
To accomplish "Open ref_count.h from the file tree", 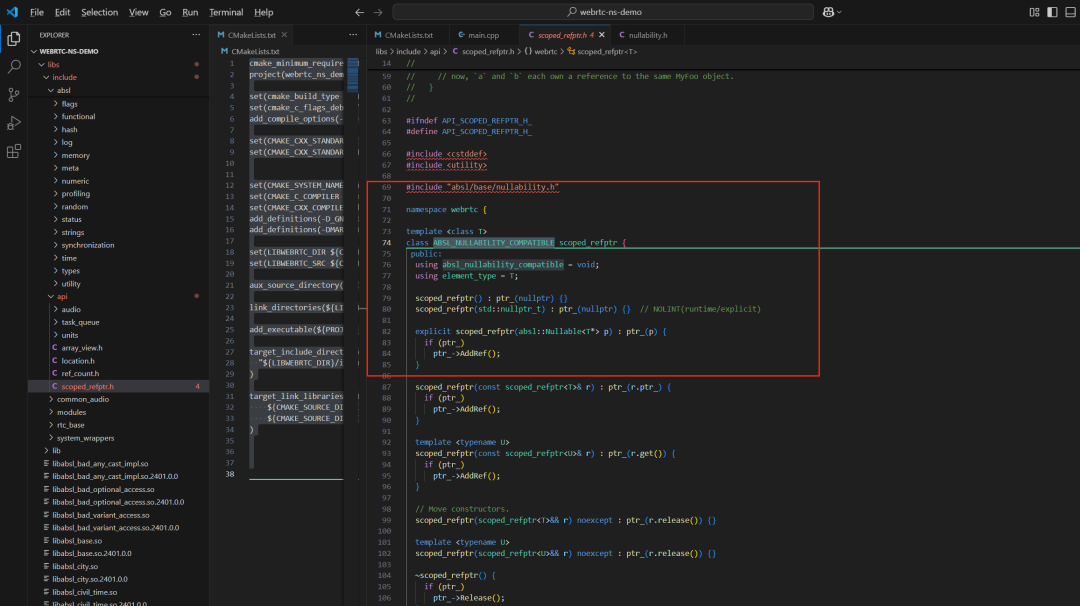I will pyautogui.click(x=81, y=373).
